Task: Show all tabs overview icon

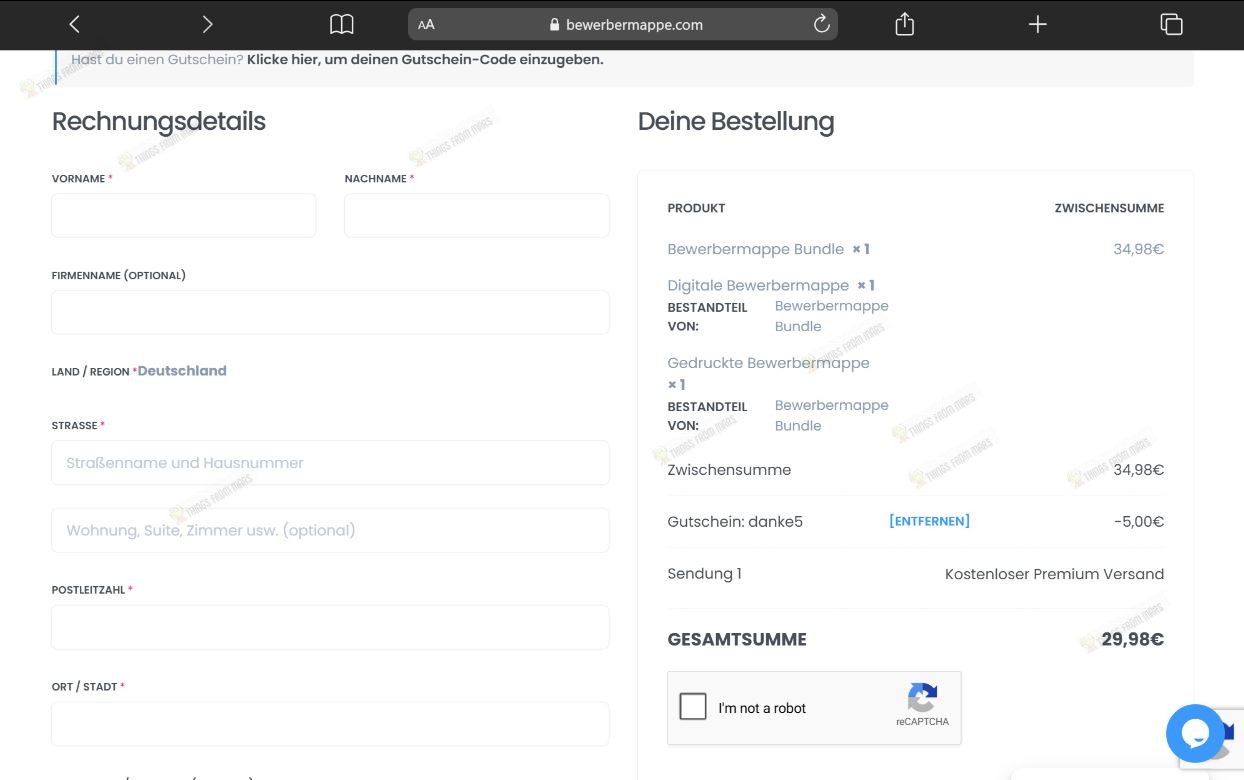Action: pos(1171,24)
